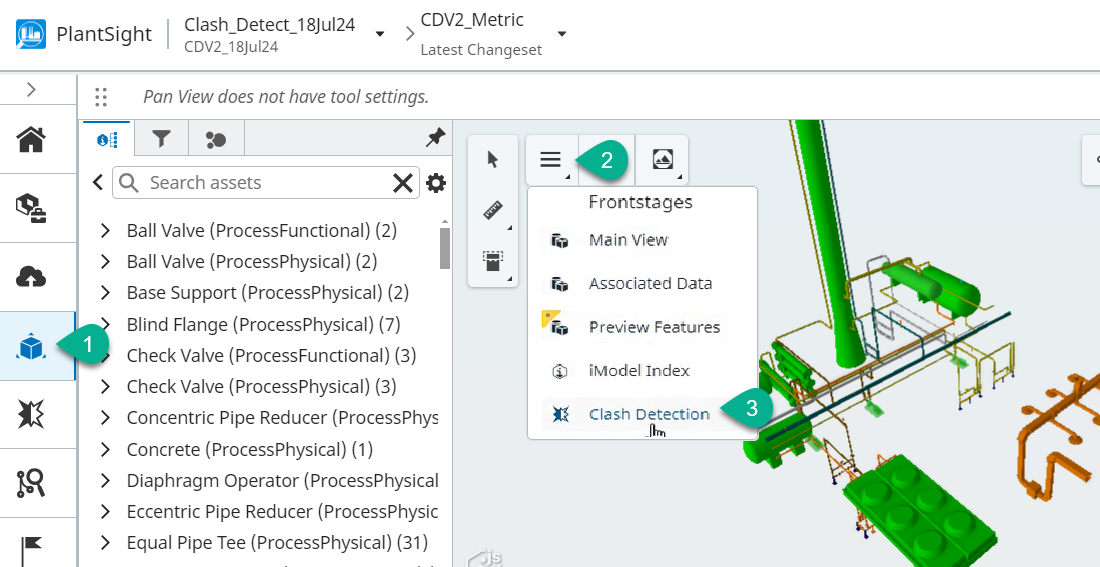Open the CDV2_Metric changeset dropdown

coord(562,34)
